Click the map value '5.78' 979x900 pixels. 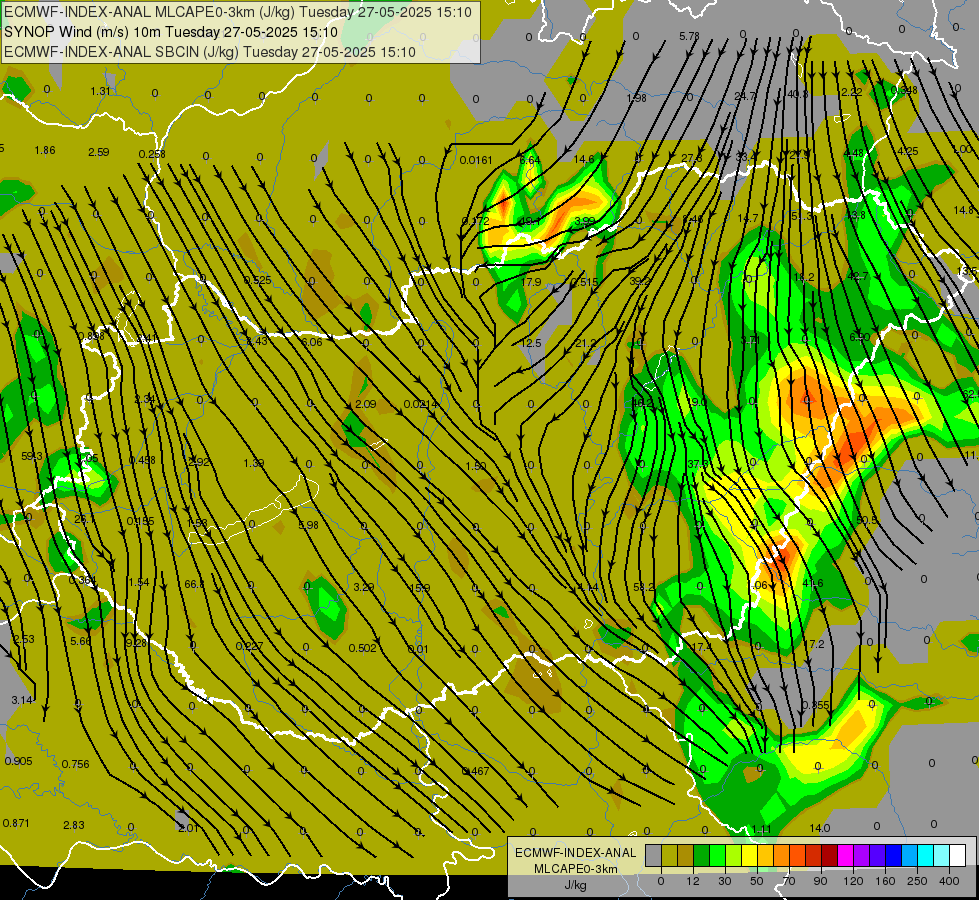tap(689, 36)
